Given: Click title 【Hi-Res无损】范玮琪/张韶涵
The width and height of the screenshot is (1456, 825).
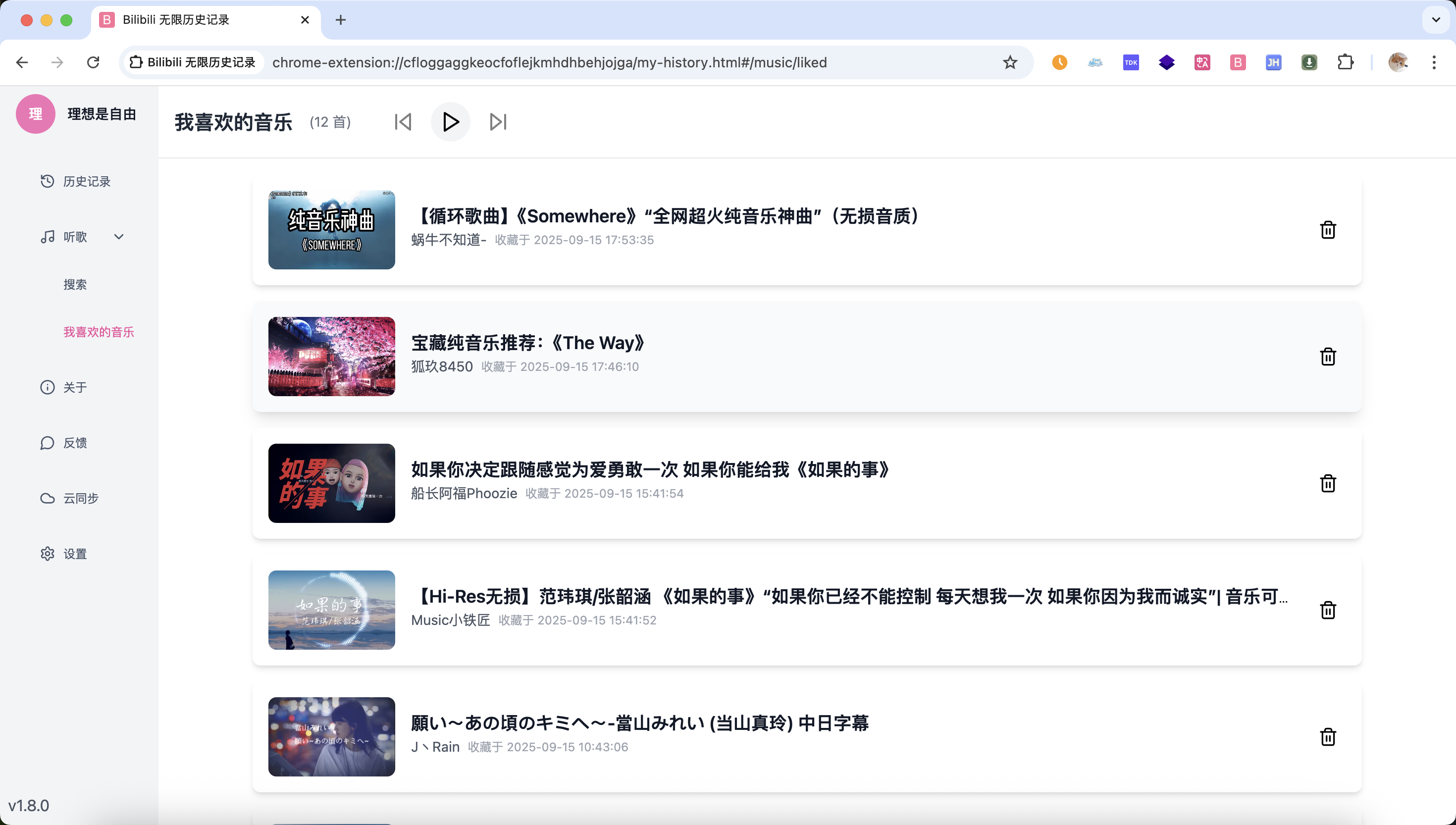Looking at the screenshot, I should pos(849,597).
